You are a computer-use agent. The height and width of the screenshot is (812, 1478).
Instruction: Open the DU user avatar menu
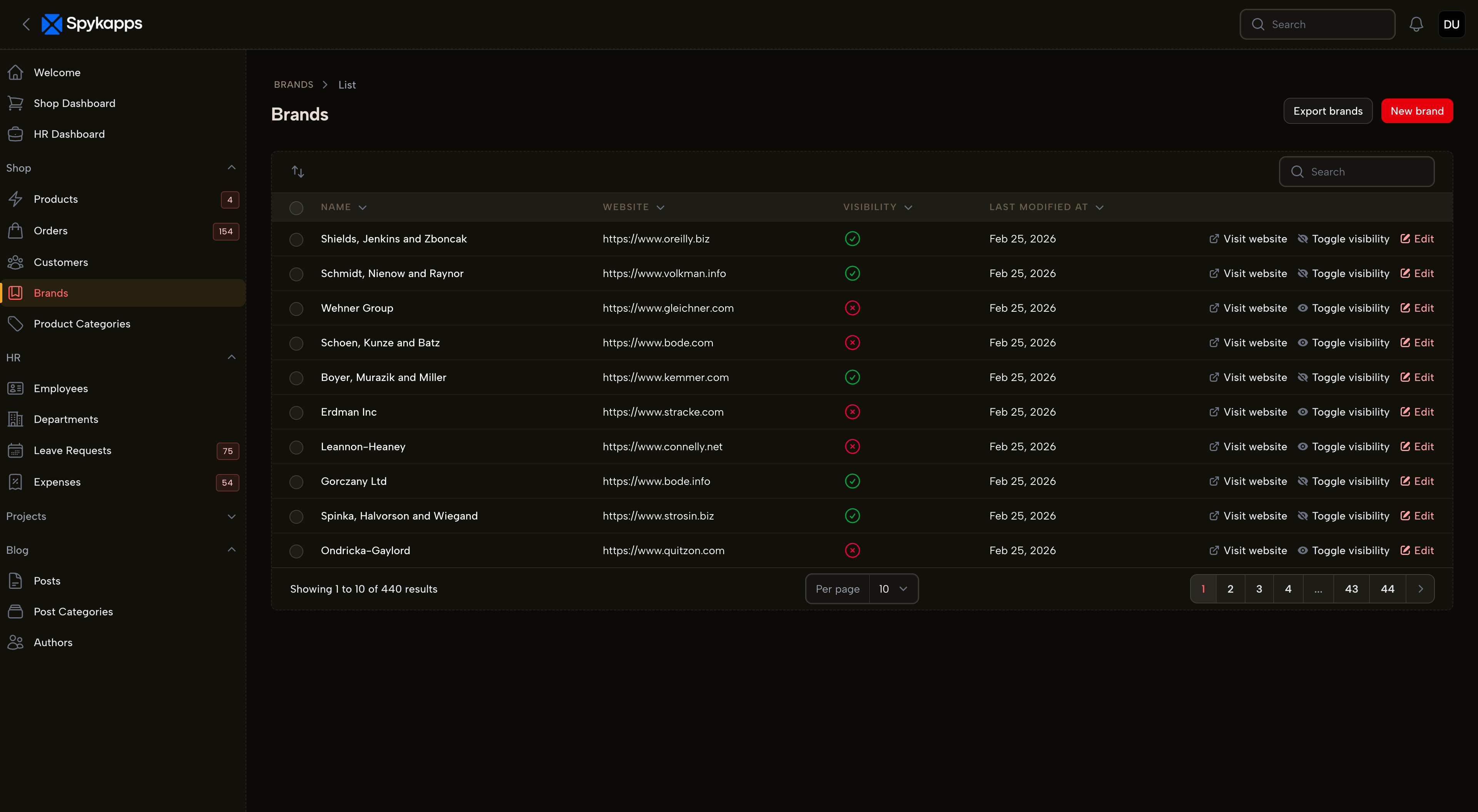1451,24
